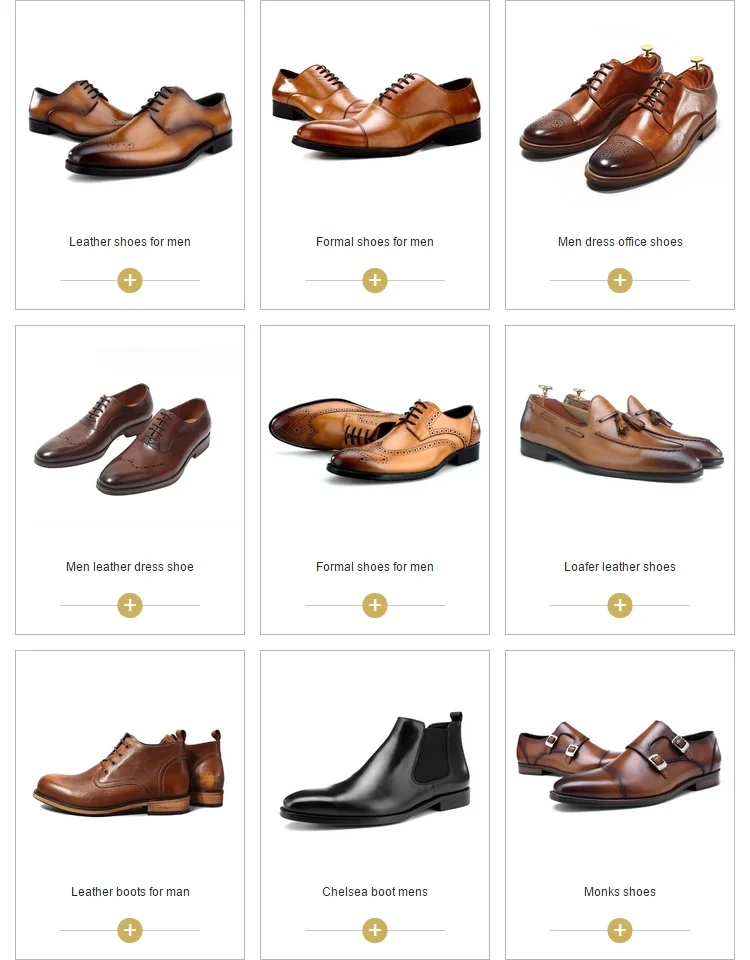
Task: Open the tassel loafer product image
Action: 620,432
